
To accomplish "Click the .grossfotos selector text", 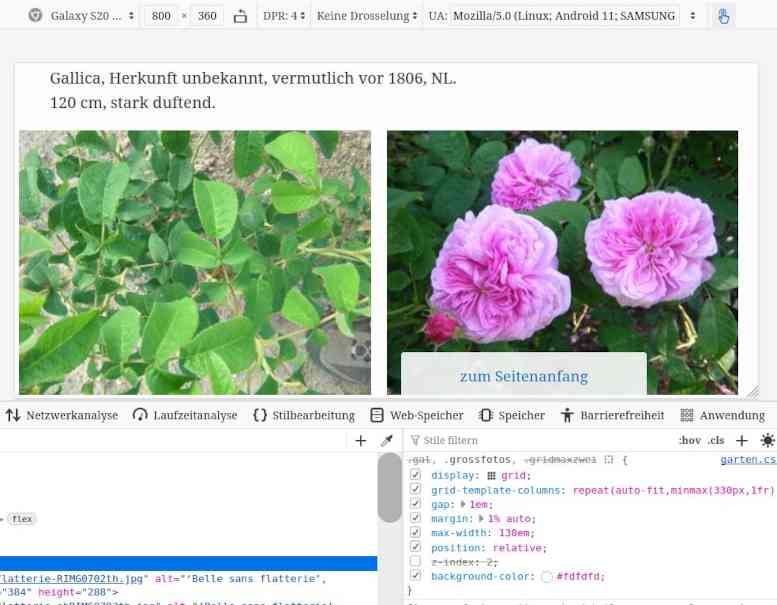I will click(478, 460).
